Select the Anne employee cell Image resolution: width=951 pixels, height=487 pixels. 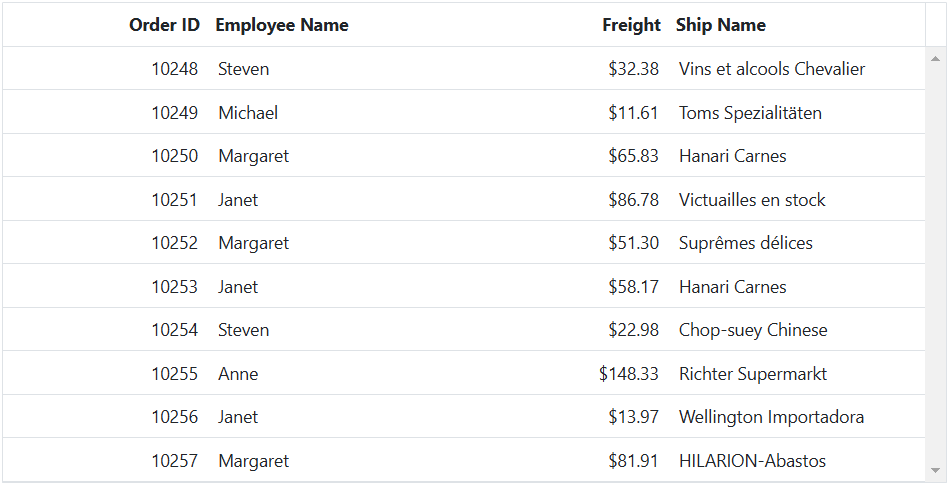tap(238, 374)
